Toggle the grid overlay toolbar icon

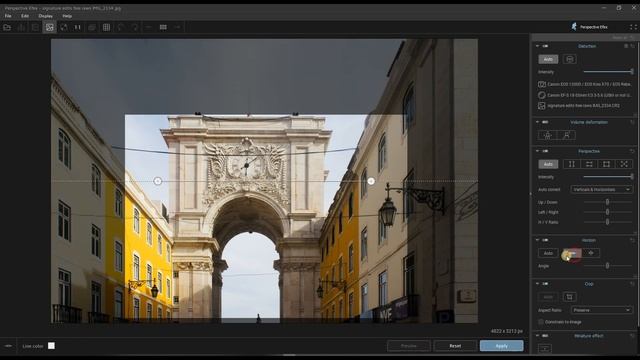pyautogui.click(x=107, y=27)
